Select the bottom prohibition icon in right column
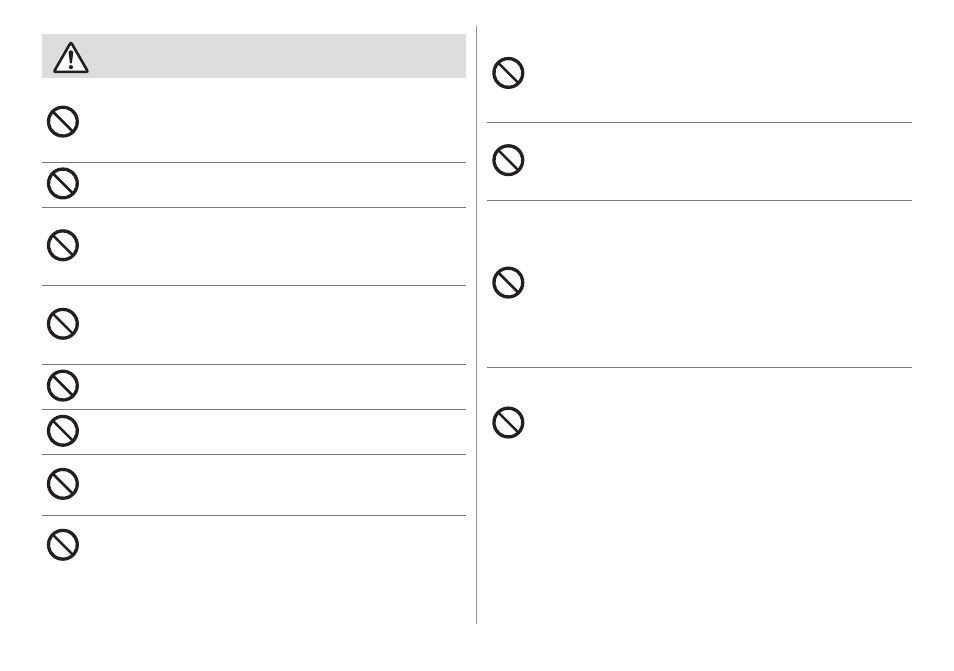Screen dimensions: 954x671 tap(508, 422)
